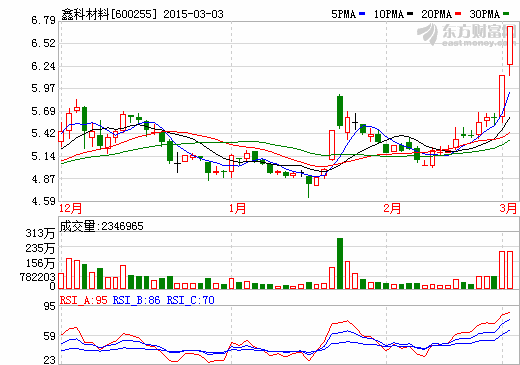Click the tall green candlestick in late January

click(x=340, y=111)
